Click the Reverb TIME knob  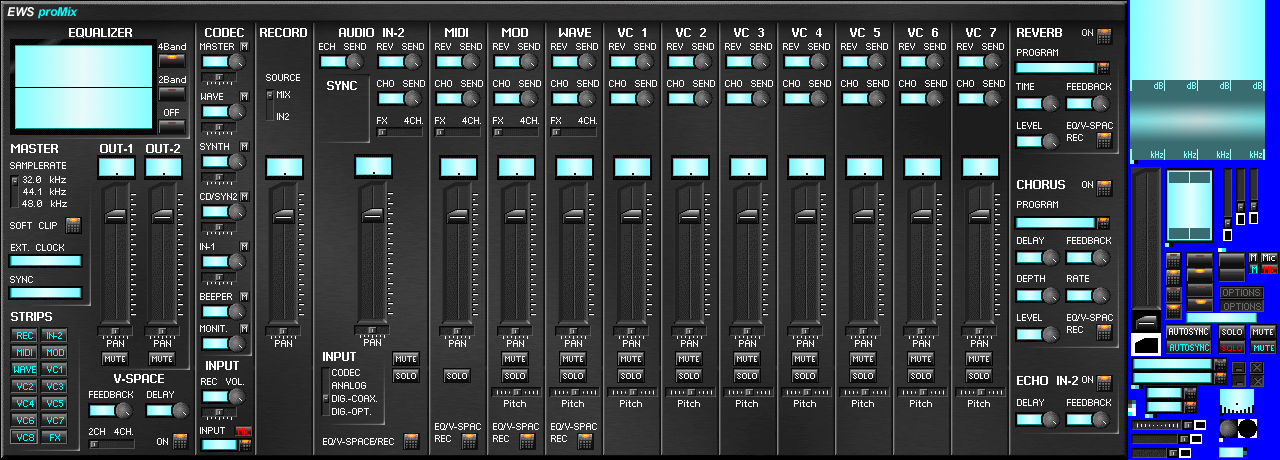(1050, 103)
